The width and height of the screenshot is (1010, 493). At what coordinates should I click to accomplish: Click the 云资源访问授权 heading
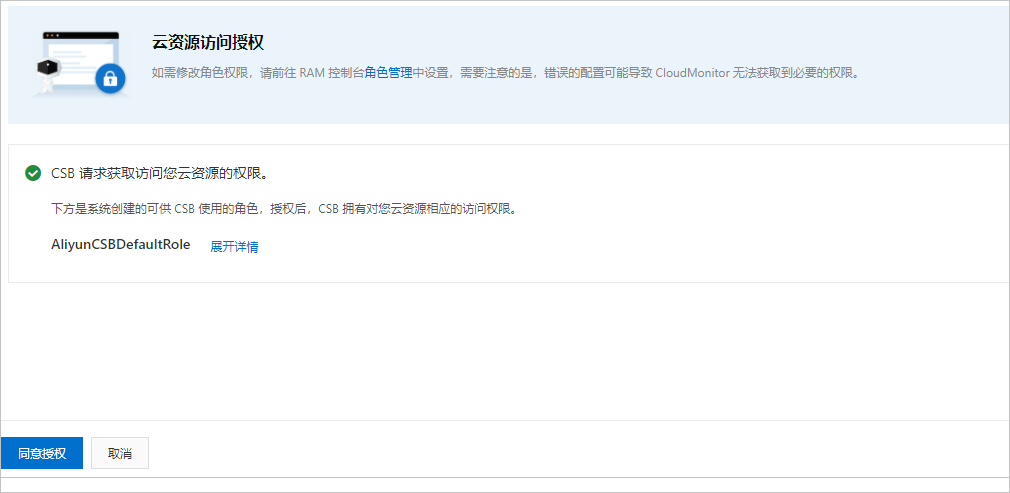[x=208, y=43]
